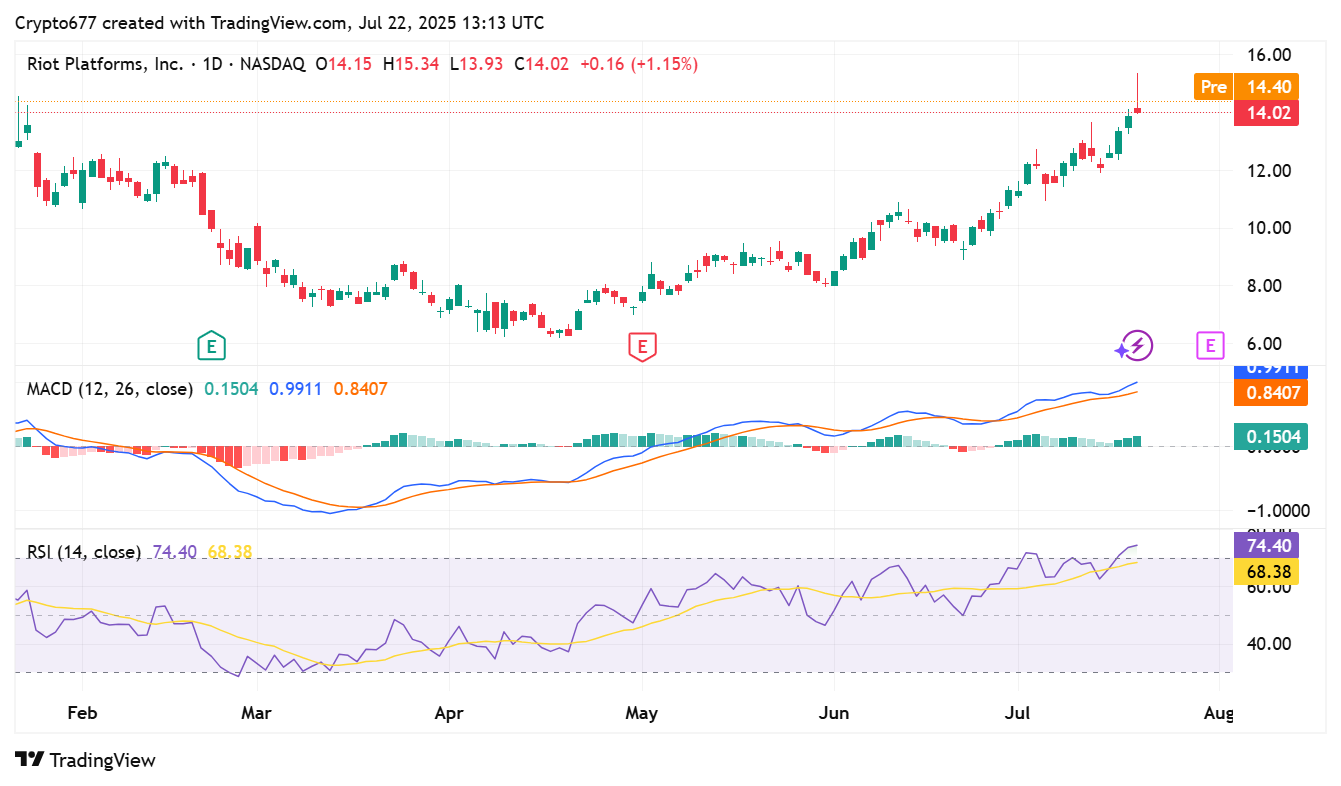1341x786 pixels.
Task: Click the 0.9911 MACD value in legend
Action: (296, 389)
